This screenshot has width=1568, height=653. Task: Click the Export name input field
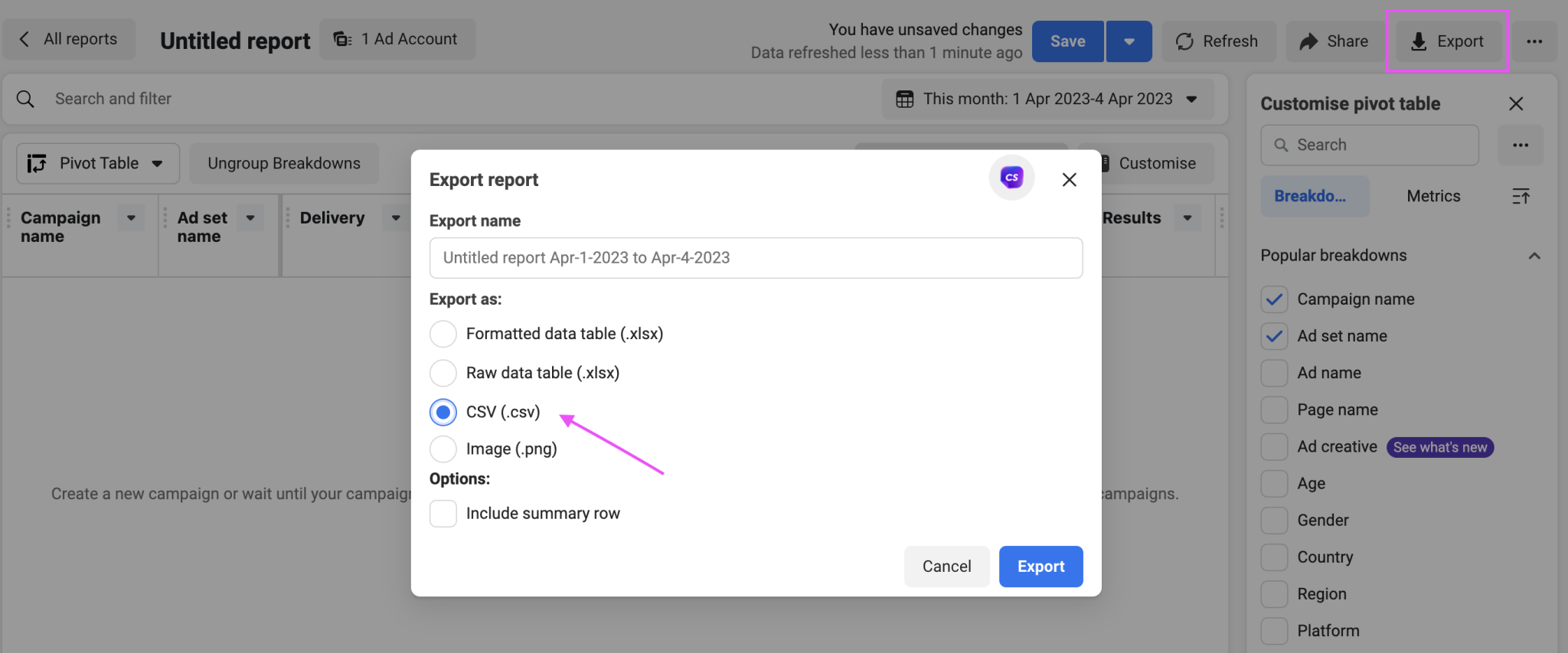pos(756,257)
